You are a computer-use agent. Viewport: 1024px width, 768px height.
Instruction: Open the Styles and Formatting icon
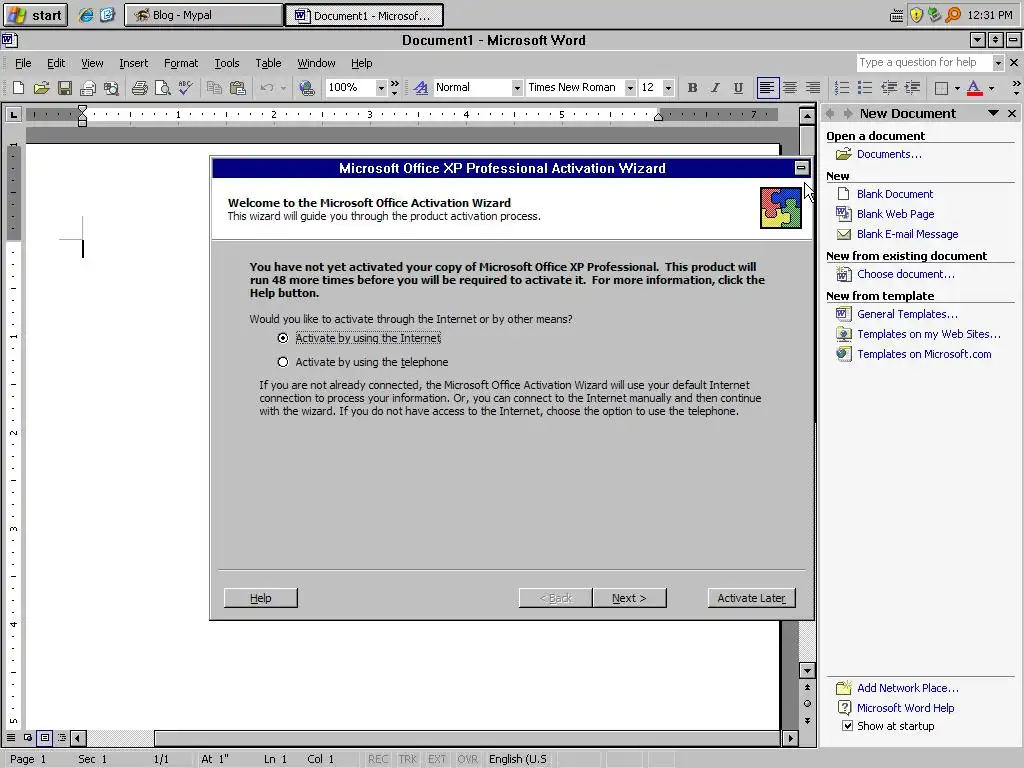click(x=421, y=88)
